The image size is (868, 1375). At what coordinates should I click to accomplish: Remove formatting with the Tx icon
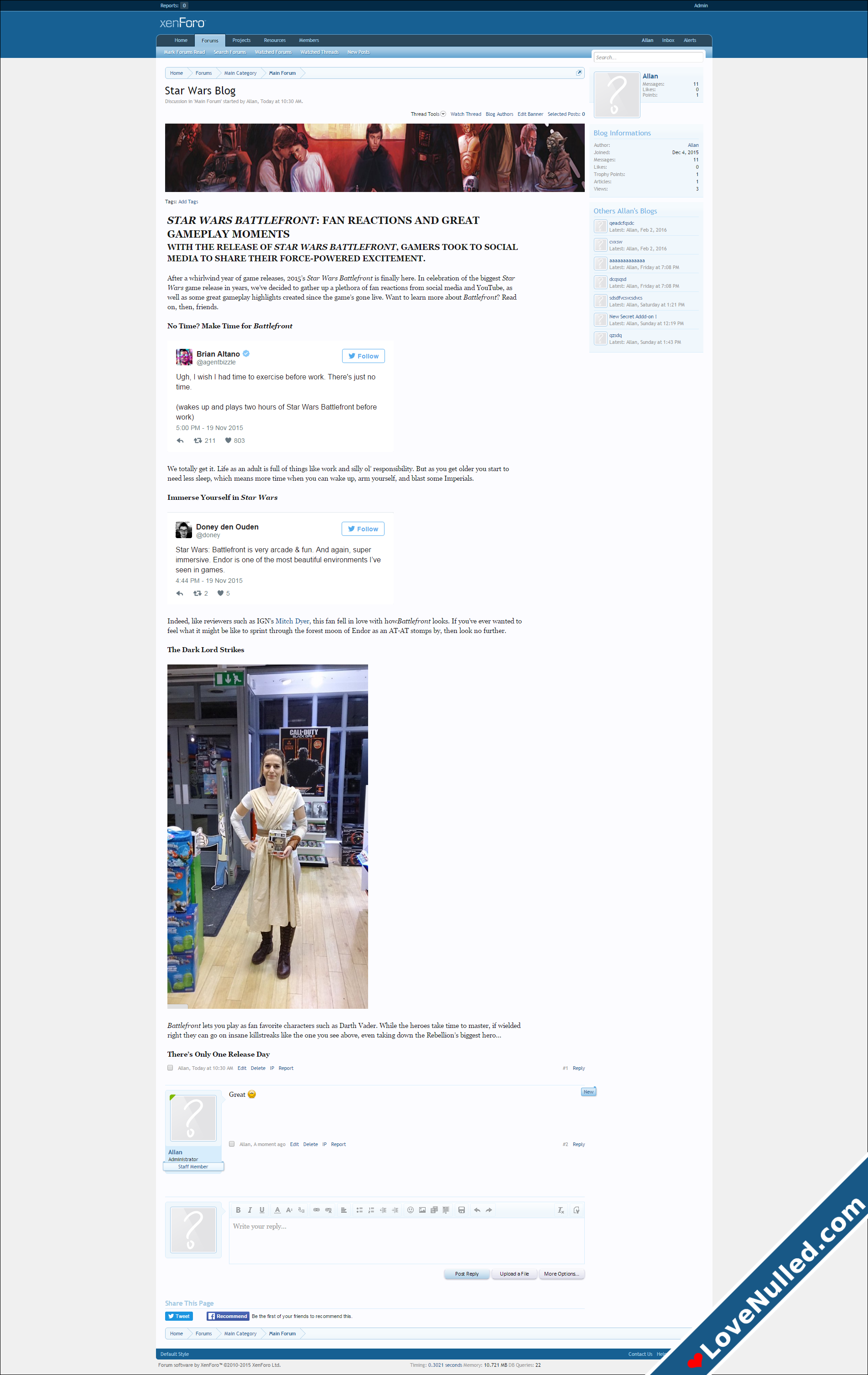tap(561, 1210)
